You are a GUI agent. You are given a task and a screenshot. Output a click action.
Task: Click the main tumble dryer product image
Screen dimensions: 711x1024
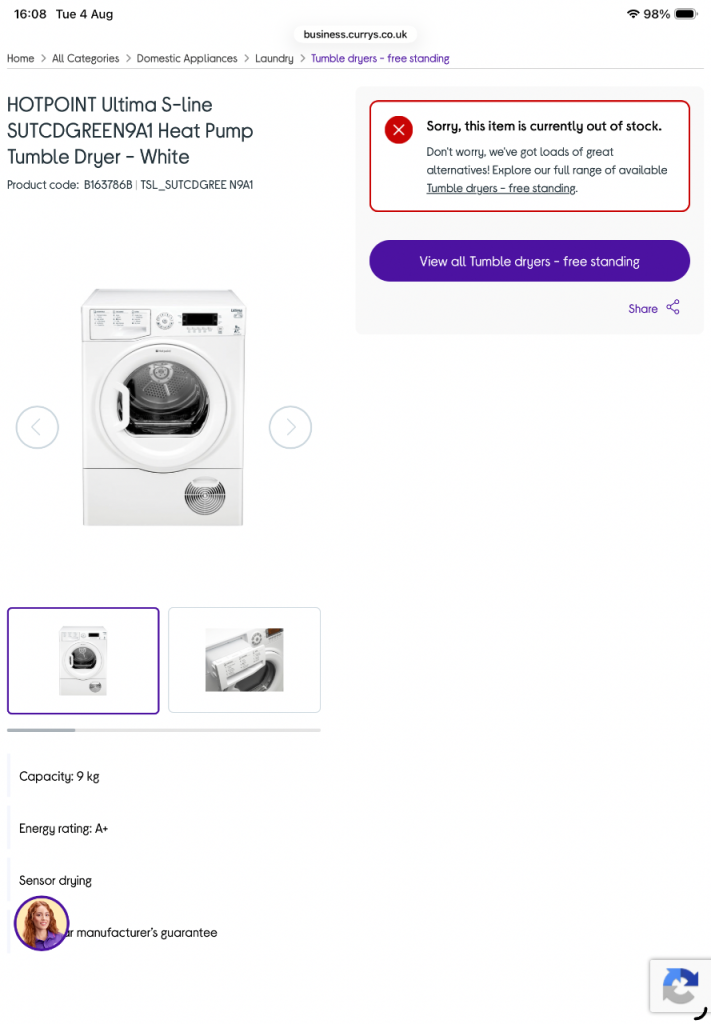[163, 407]
